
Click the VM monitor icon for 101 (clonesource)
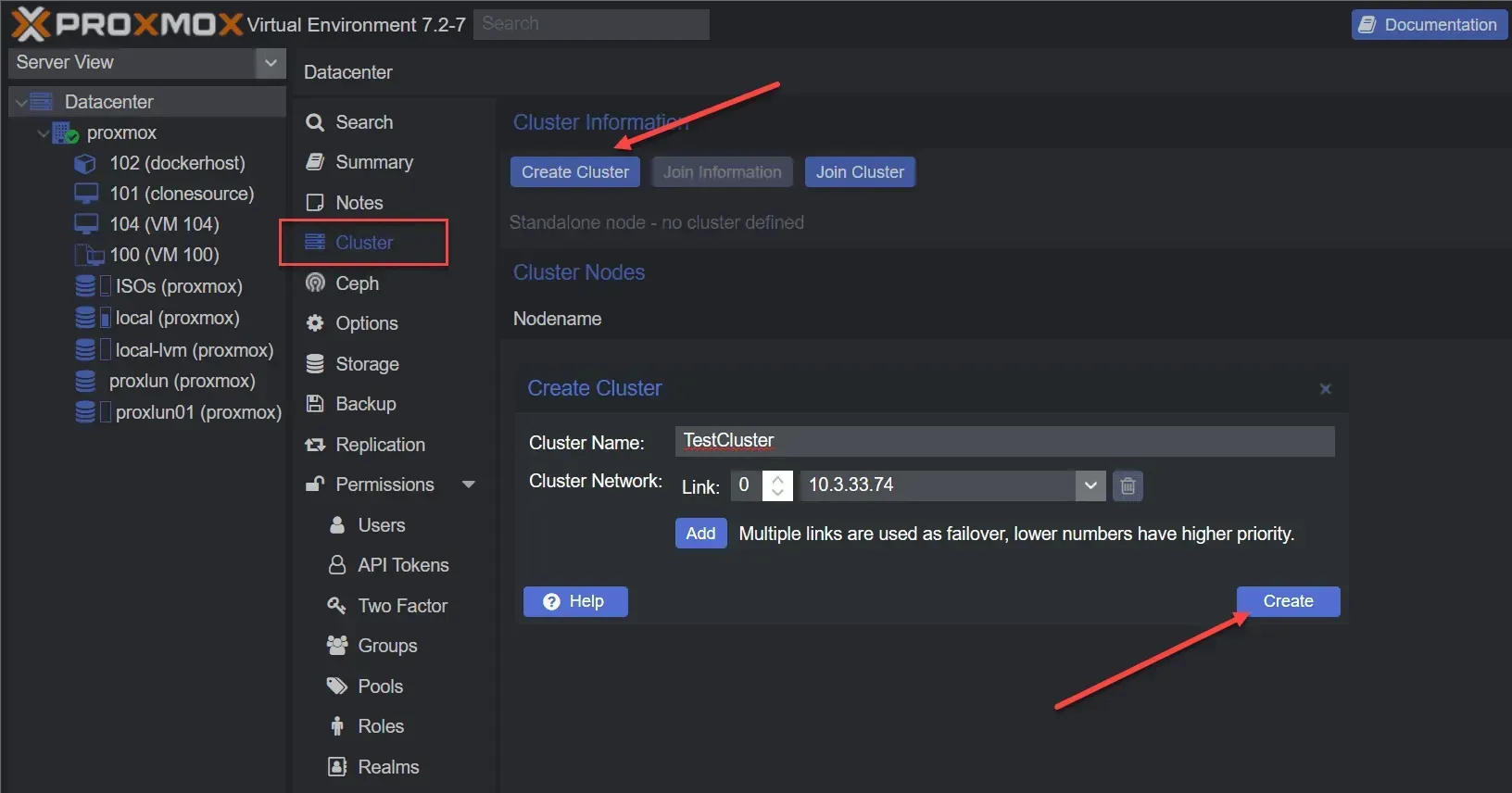86,194
